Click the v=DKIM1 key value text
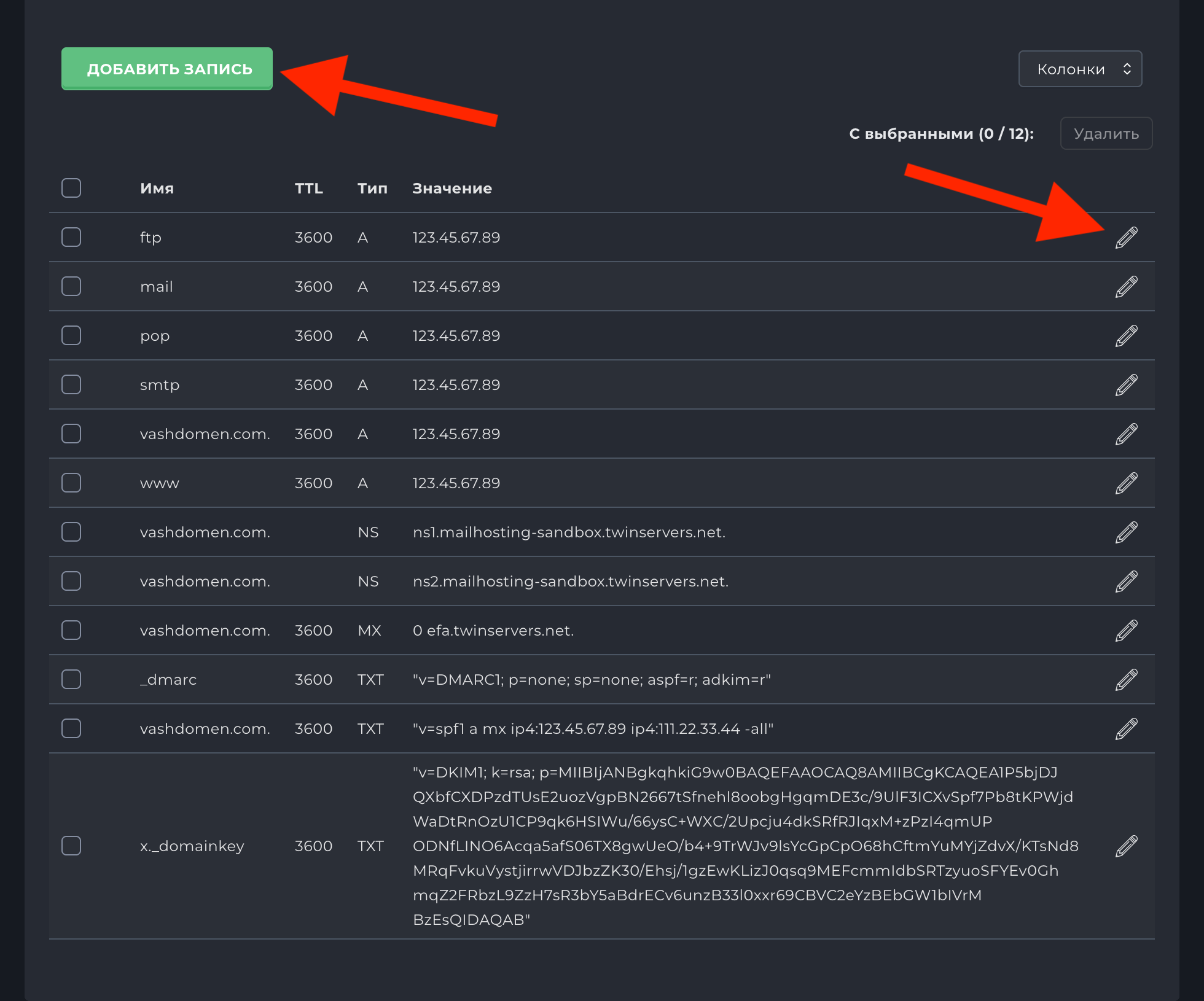 click(746, 846)
